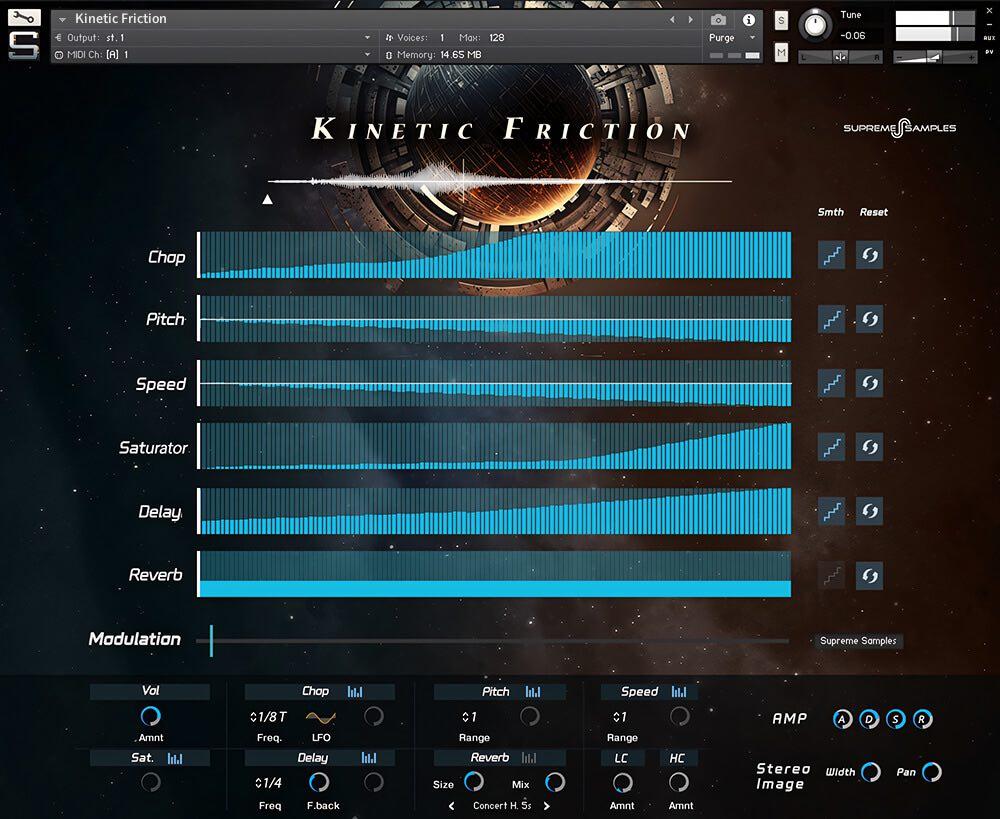
Task: Take a snapshot with the camera icon
Action: (x=718, y=20)
